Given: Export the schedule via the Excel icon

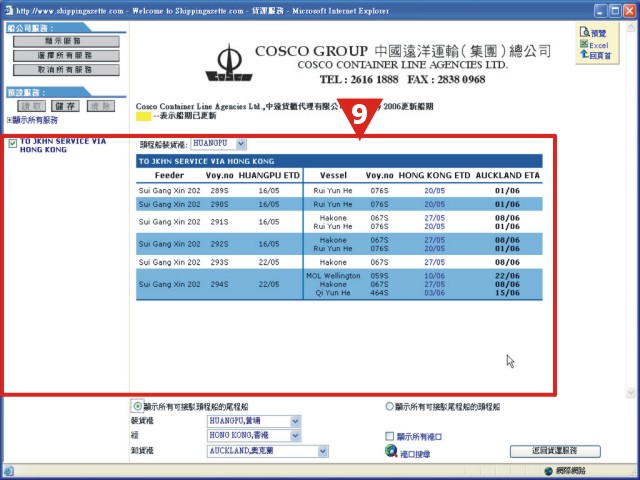Looking at the screenshot, I should [584, 44].
